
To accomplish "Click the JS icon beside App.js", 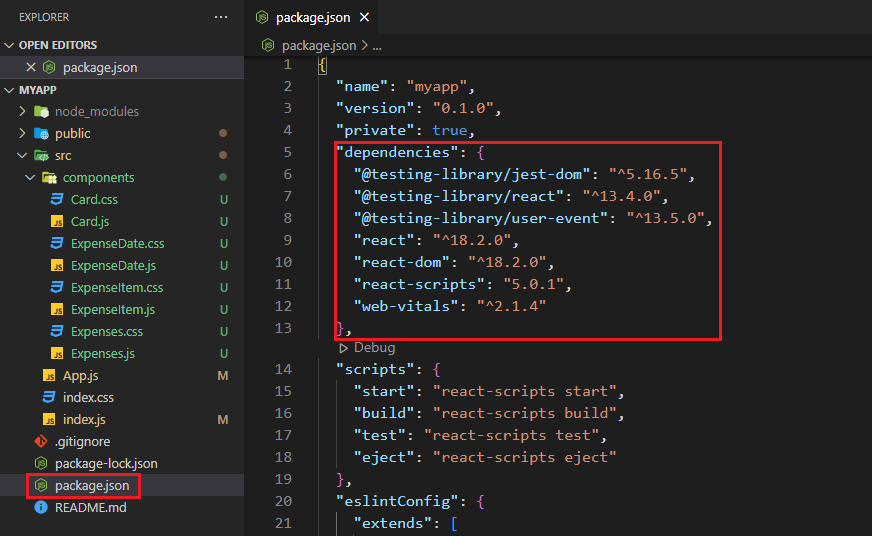I will pos(49,375).
